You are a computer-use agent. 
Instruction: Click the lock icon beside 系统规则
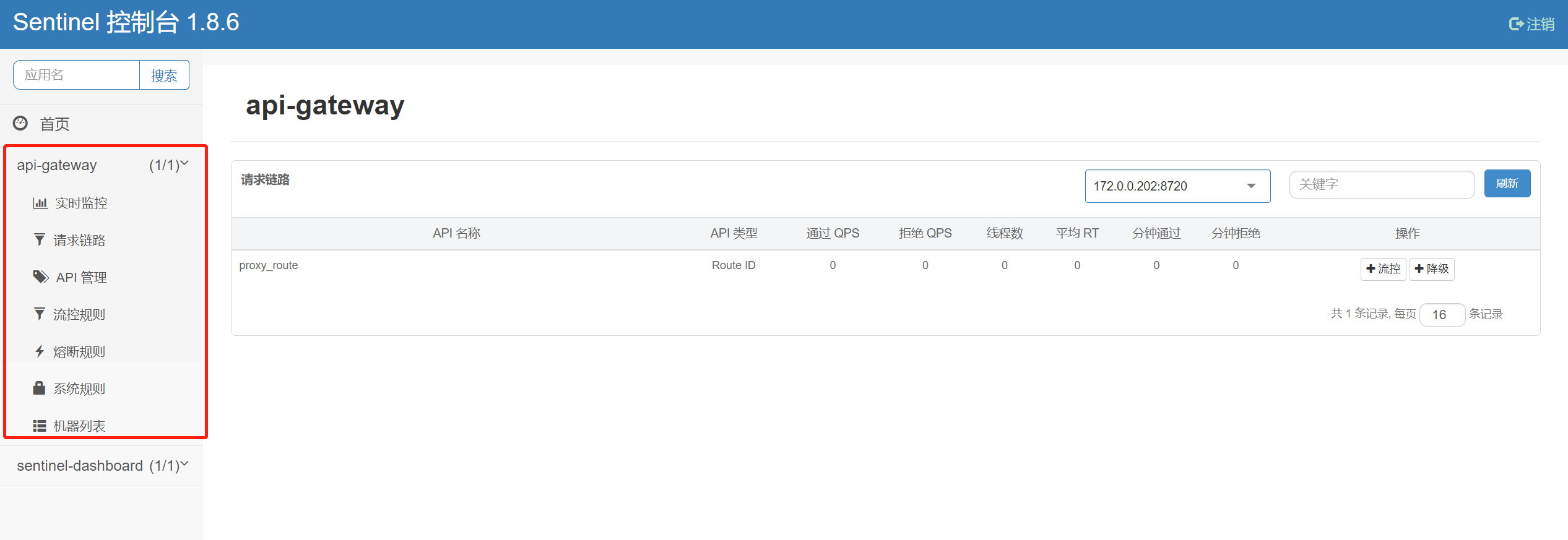(x=39, y=388)
